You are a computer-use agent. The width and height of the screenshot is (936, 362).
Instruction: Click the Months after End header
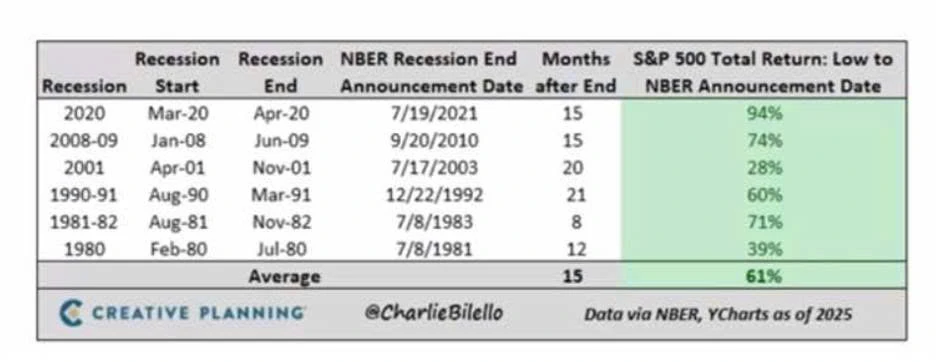click(x=575, y=73)
